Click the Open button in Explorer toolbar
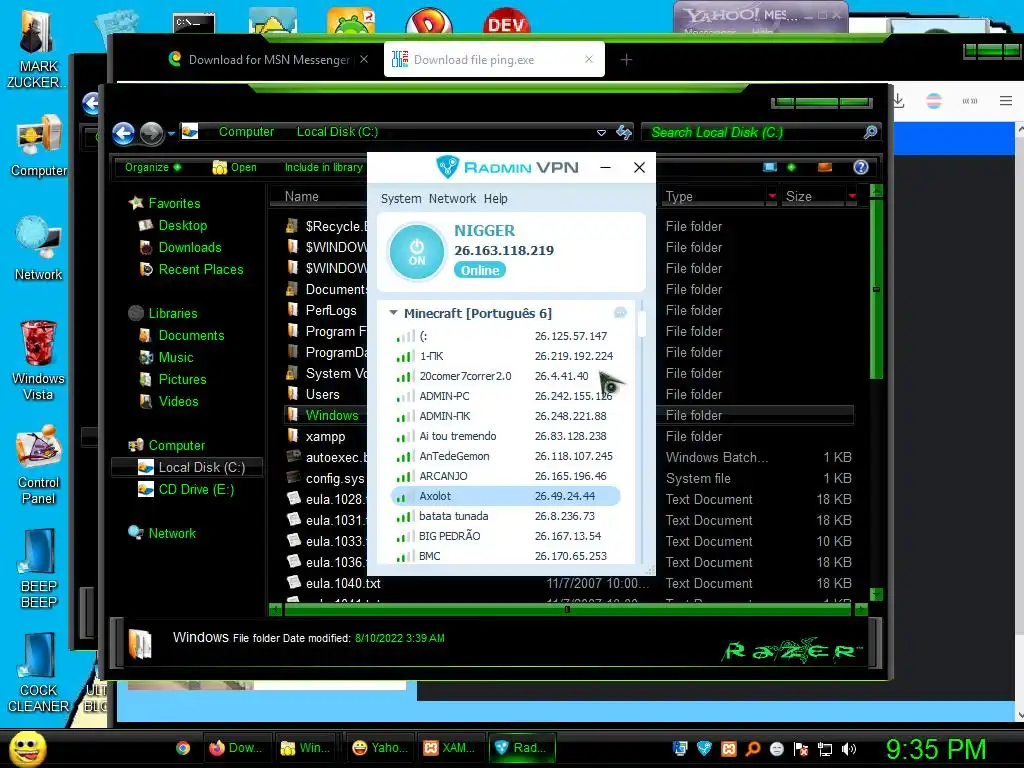This screenshot has width=1024, height=768. (234, 167)
